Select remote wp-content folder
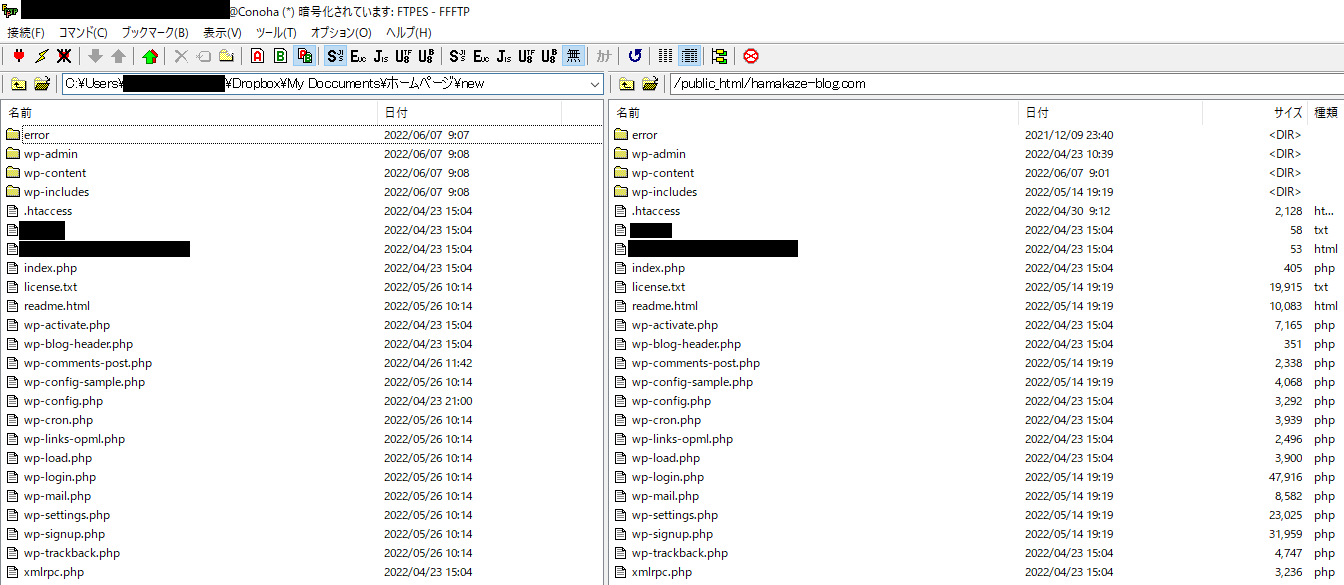The width and height of the screenshot is (1344, 585). click(662, 173)
